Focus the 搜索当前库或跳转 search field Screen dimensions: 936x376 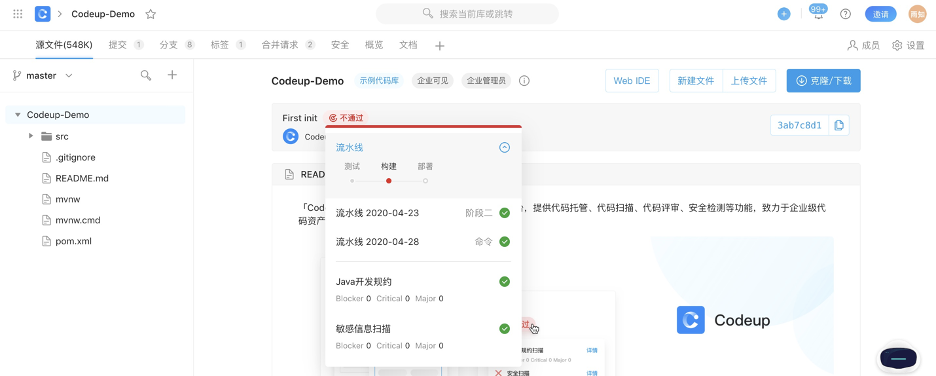pos(467,14)
